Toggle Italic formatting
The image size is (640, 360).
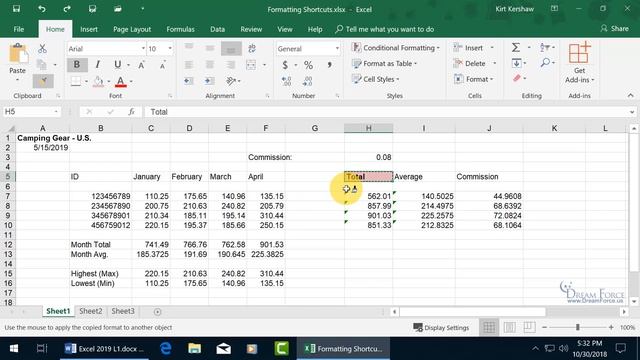(x=98, y=64)
